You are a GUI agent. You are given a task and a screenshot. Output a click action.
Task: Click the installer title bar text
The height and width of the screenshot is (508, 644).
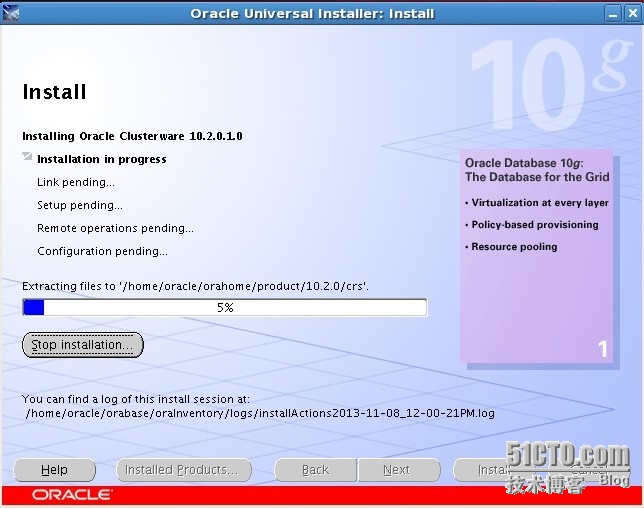point(312,14)
